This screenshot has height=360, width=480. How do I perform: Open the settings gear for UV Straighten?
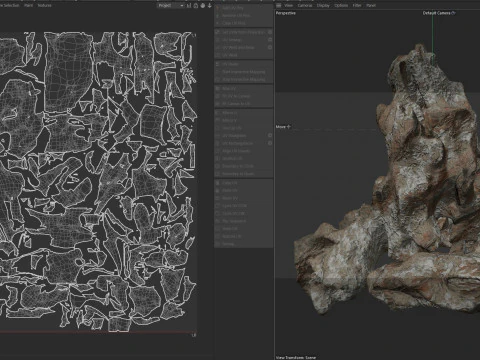pos(270,135)
